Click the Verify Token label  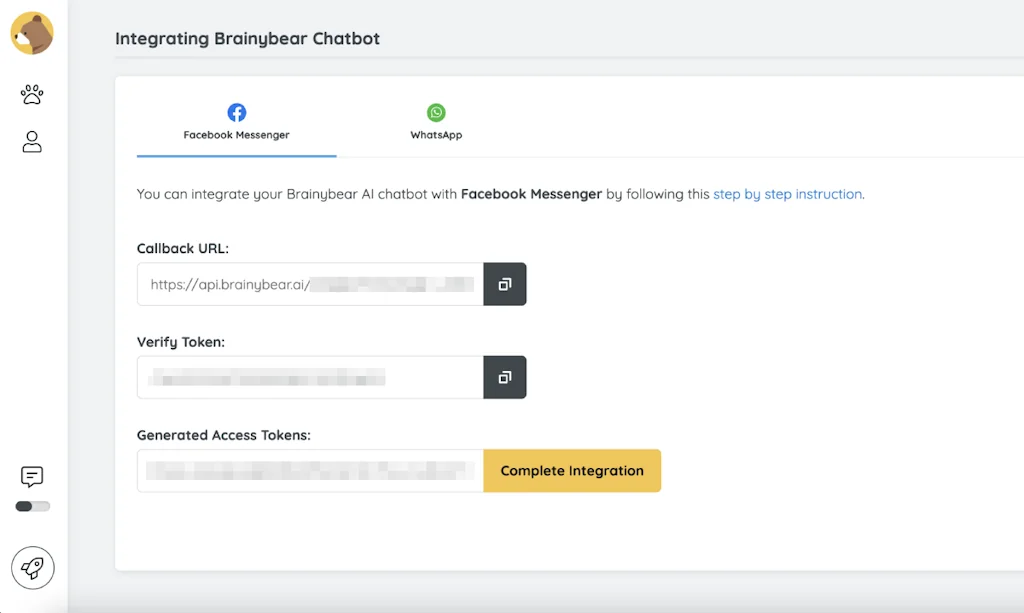click(x=181, y=342)
